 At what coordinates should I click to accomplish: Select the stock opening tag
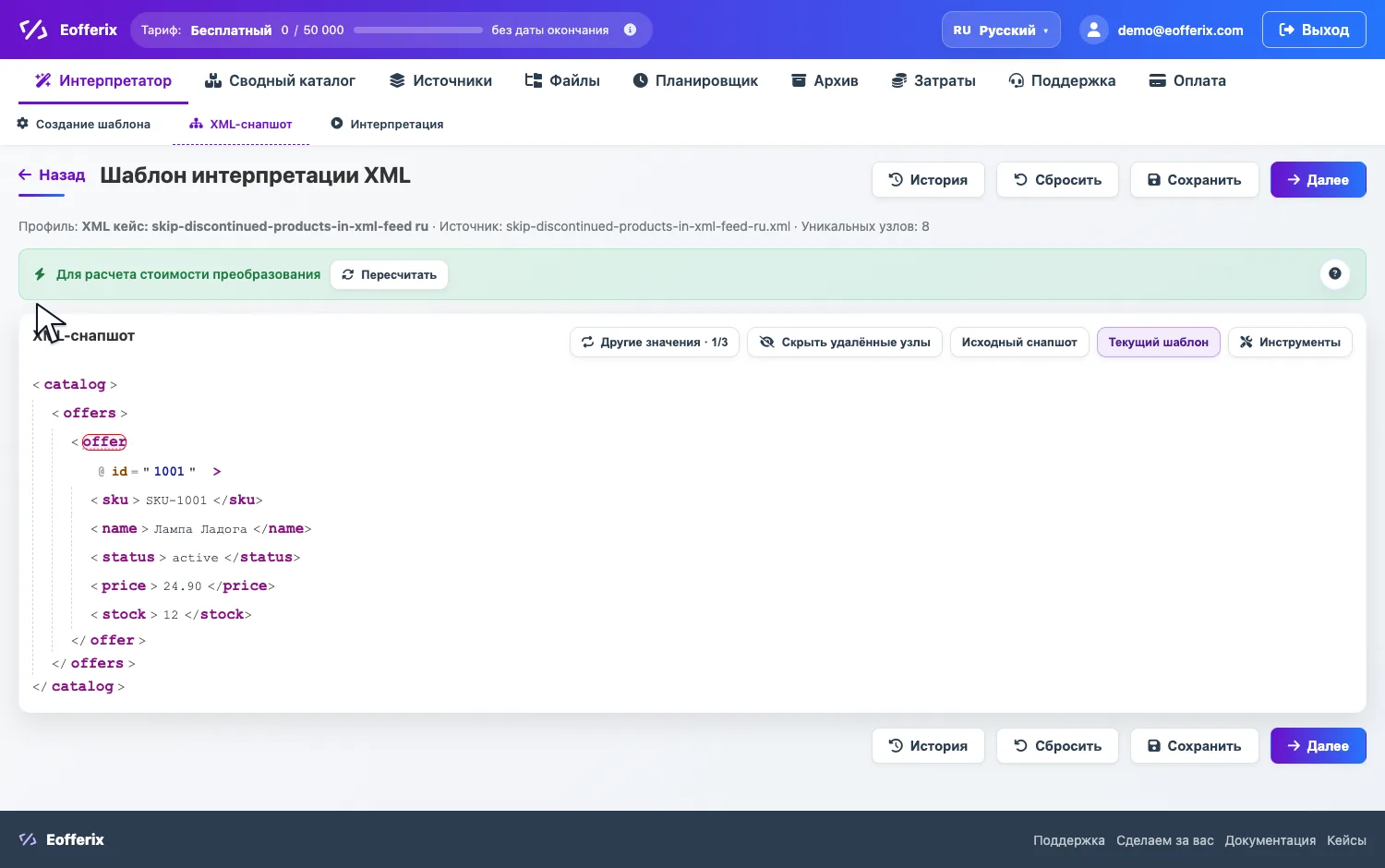[124, 614]
